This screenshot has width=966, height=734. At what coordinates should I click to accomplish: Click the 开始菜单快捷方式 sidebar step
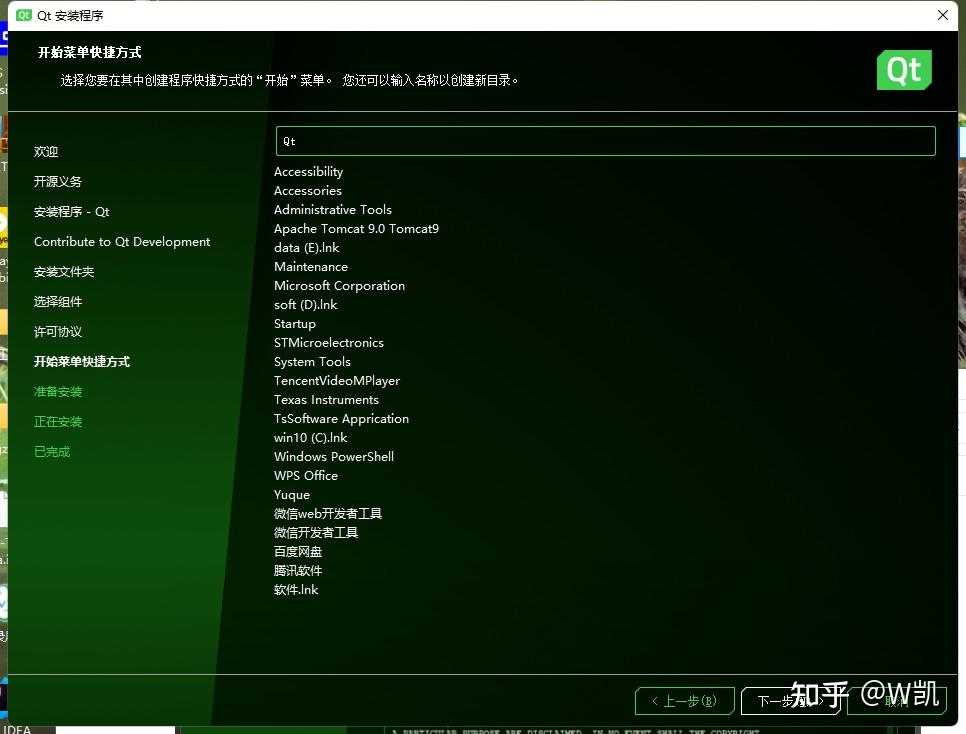pyautogui.click(x=82, y=362)
